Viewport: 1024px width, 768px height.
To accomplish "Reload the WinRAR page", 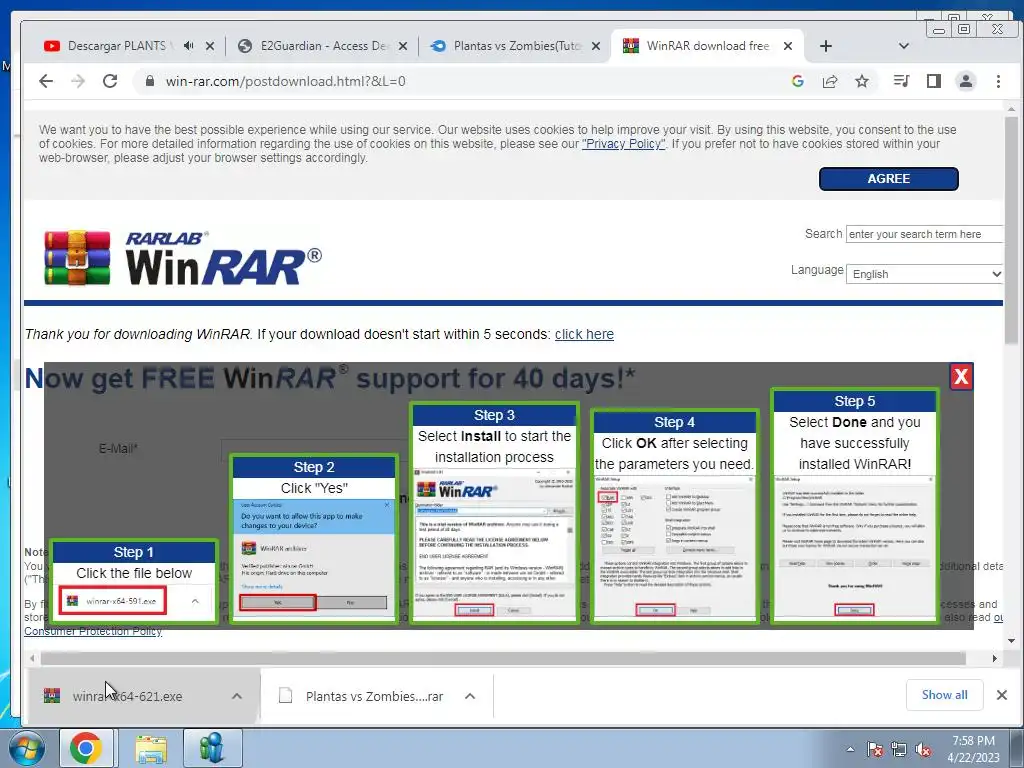I will click(x=110, y=81).
